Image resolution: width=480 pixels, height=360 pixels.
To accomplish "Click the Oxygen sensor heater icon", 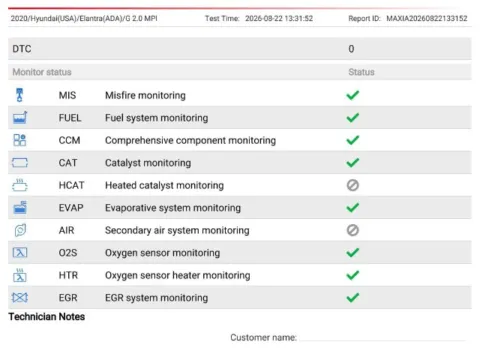I will (20, 275).
